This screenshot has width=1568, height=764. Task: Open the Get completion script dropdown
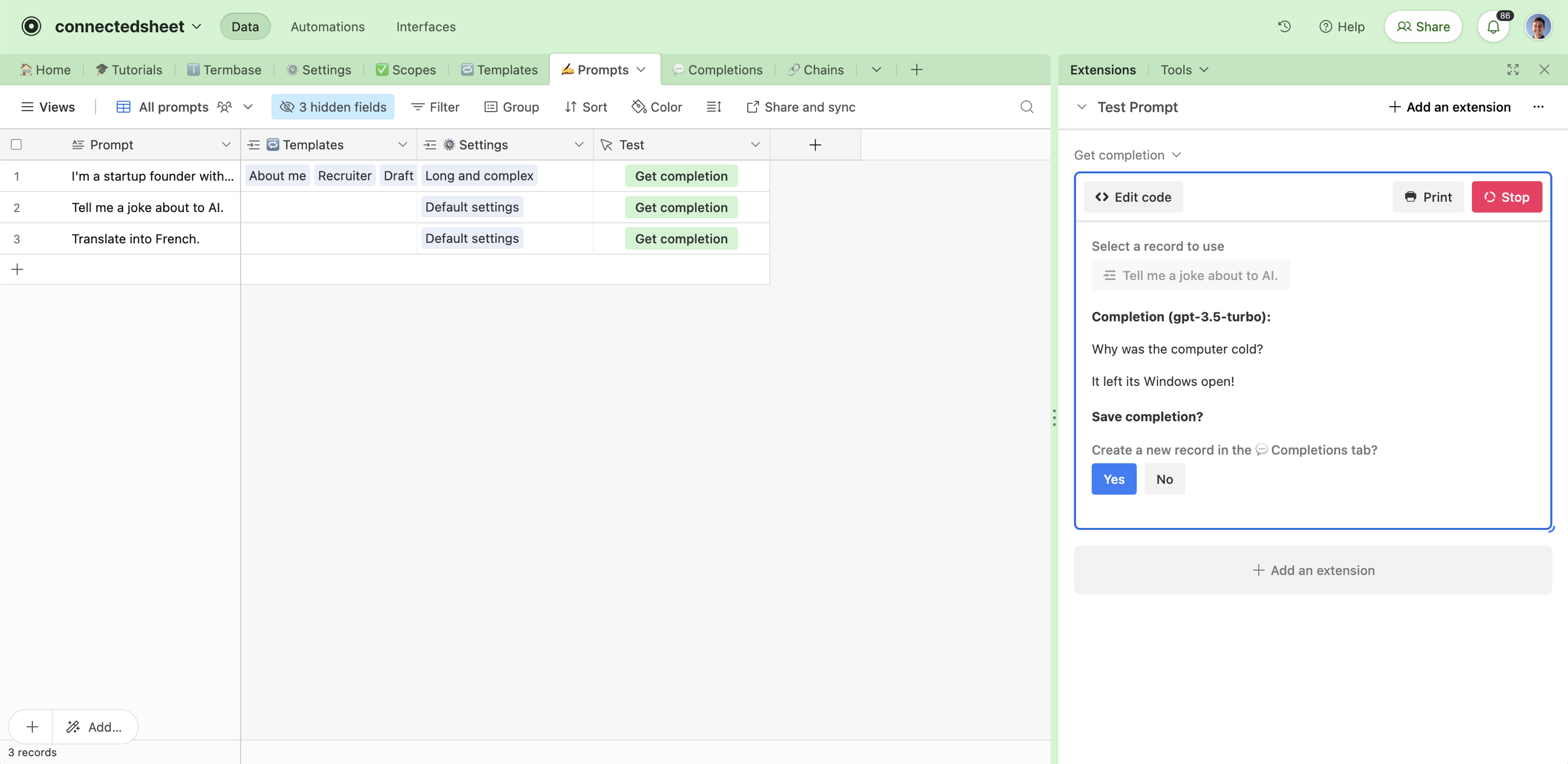tap(1127, 155)
